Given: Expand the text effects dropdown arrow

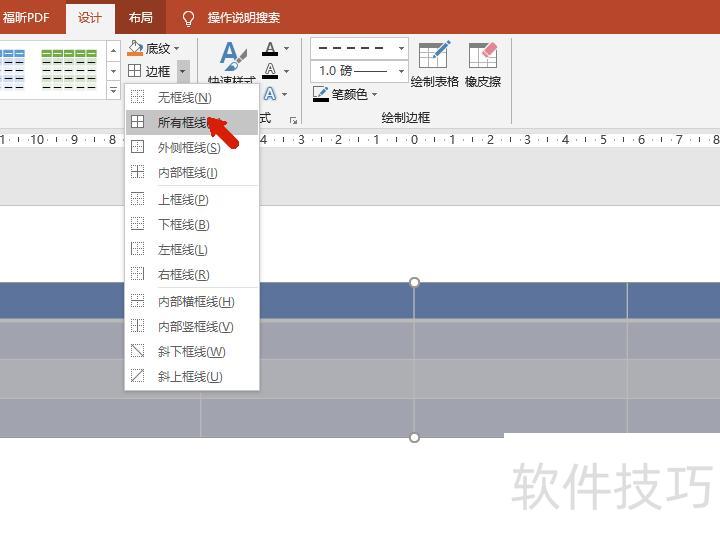Looking at the screenshot, I should click(x=285, y=94).
